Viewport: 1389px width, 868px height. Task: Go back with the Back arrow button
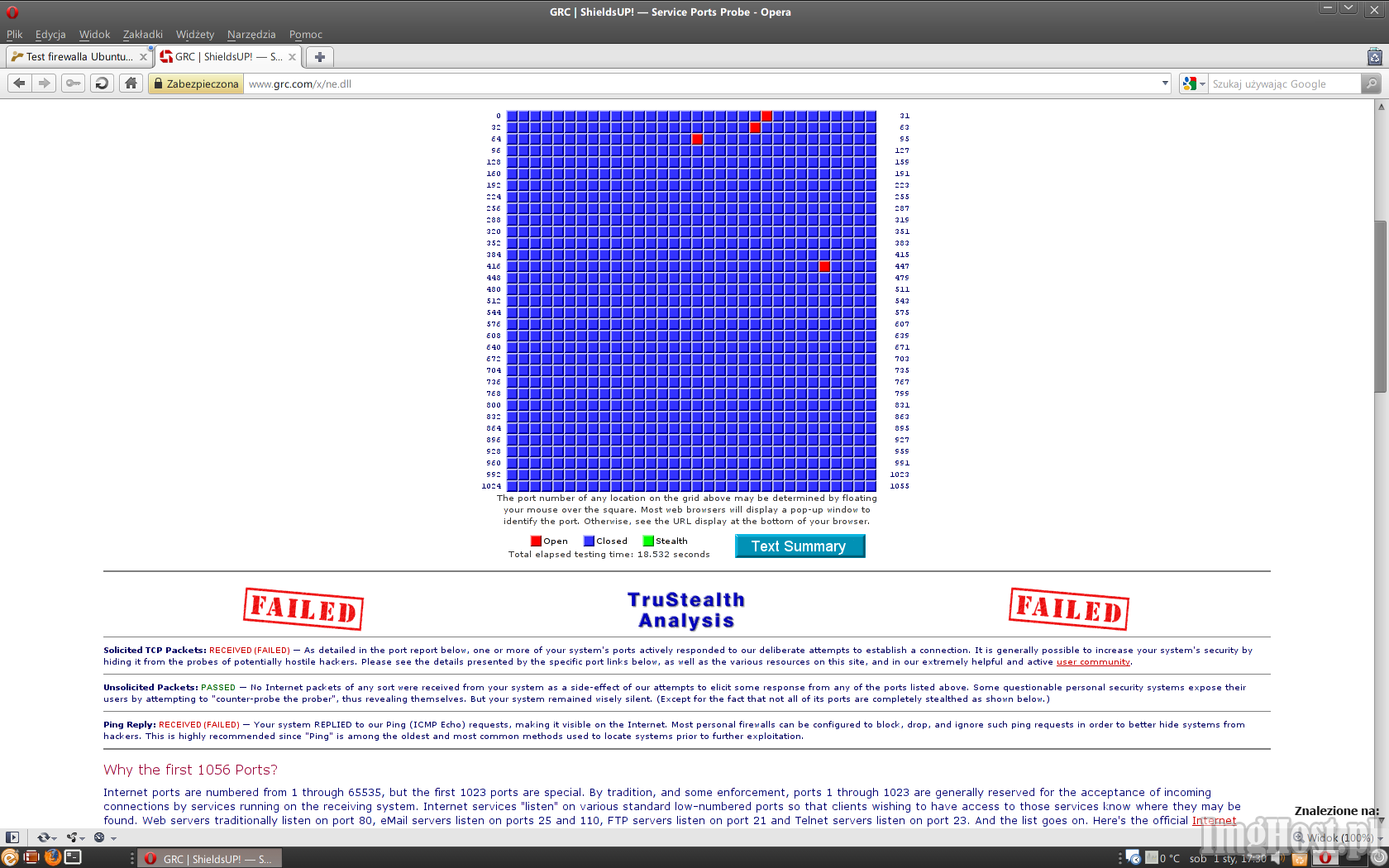pos(20,83)
